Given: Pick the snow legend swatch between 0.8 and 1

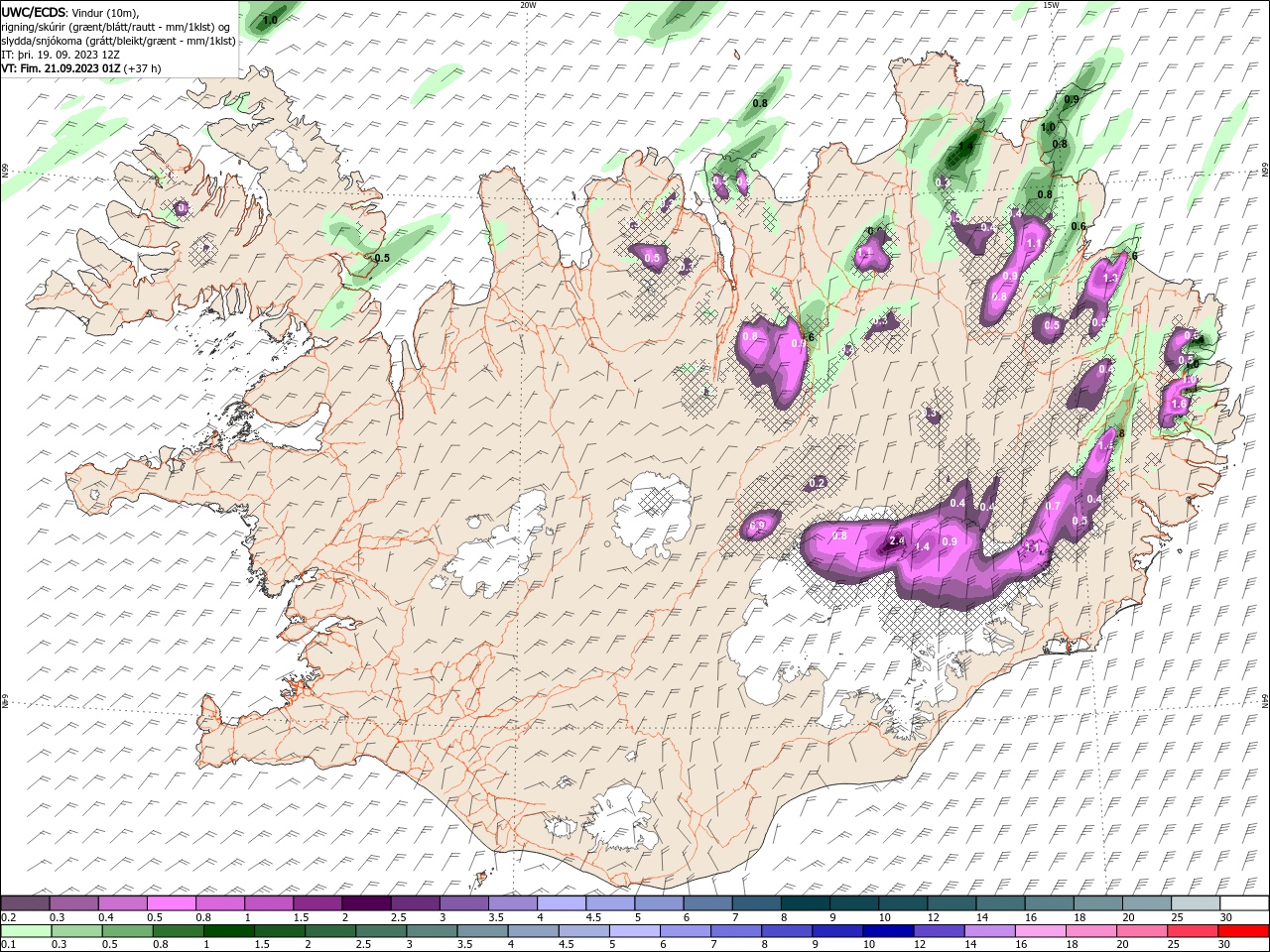Looking at the screenshot, I should click(220, 903).
